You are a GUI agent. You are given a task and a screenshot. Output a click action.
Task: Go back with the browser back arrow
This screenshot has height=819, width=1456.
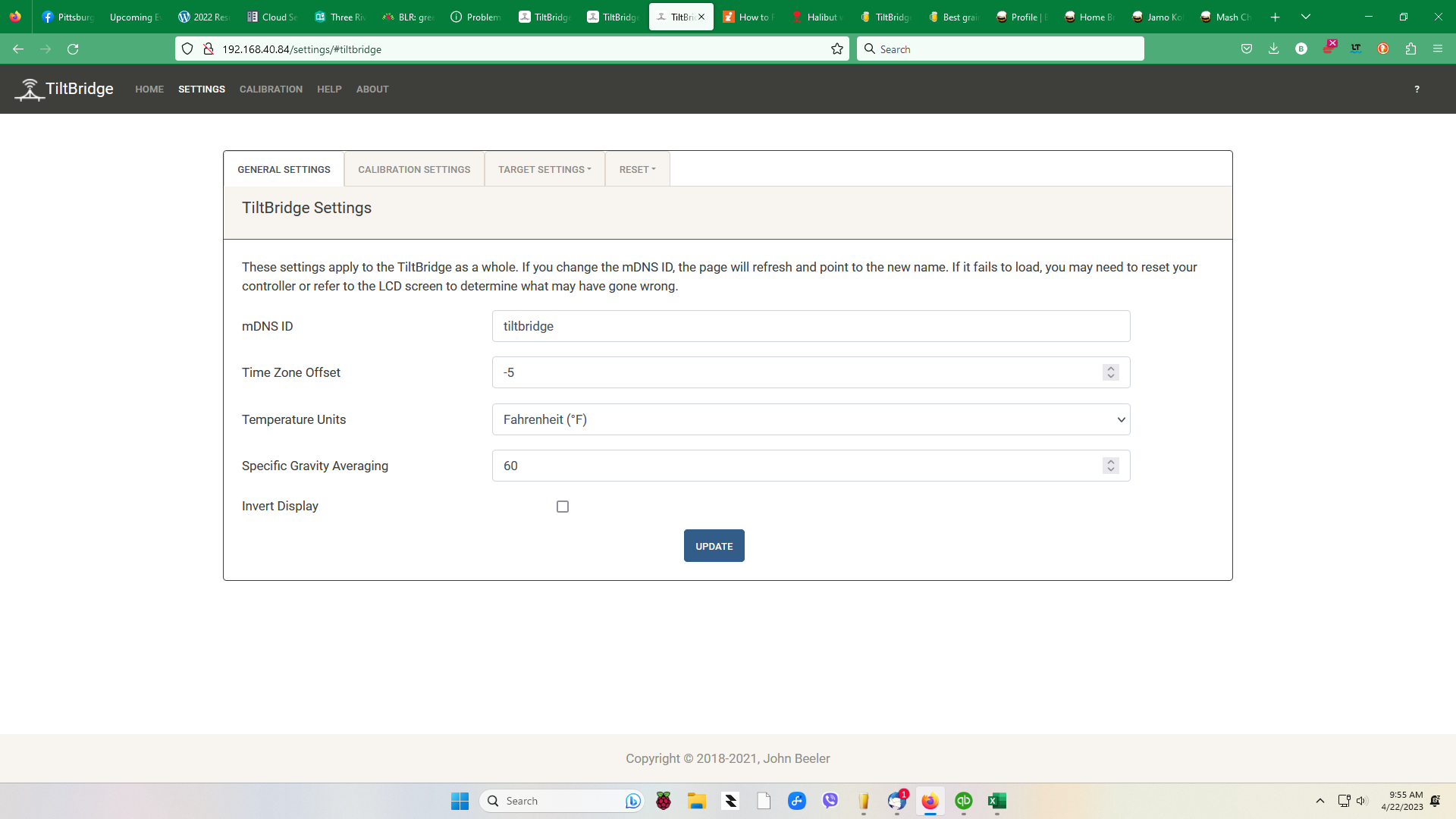pos(18,49)
